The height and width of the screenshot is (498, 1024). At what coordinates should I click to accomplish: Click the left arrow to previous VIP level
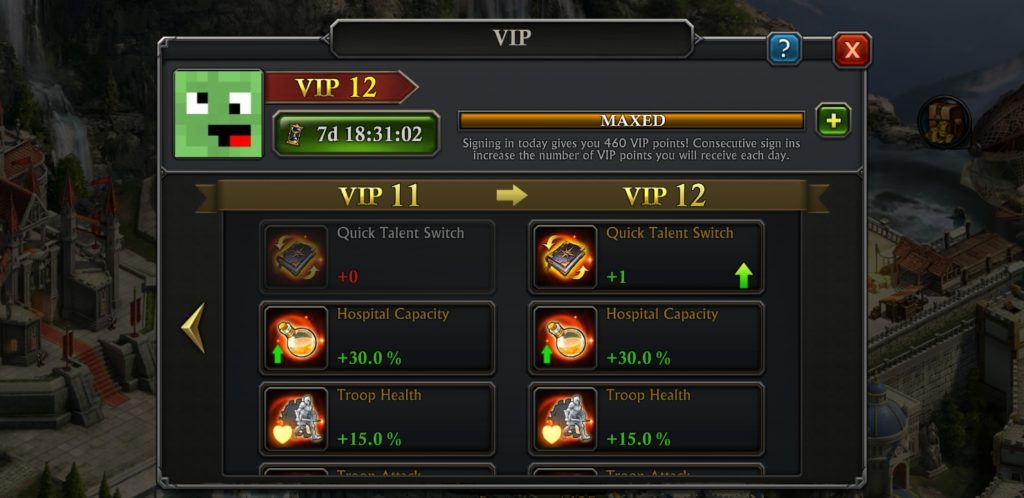[x=193, y=328]
